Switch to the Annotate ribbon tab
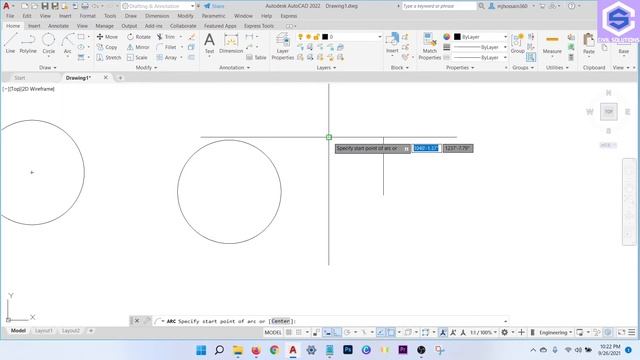The width and height of the screenshot is (640, 360). coord(58,26)
